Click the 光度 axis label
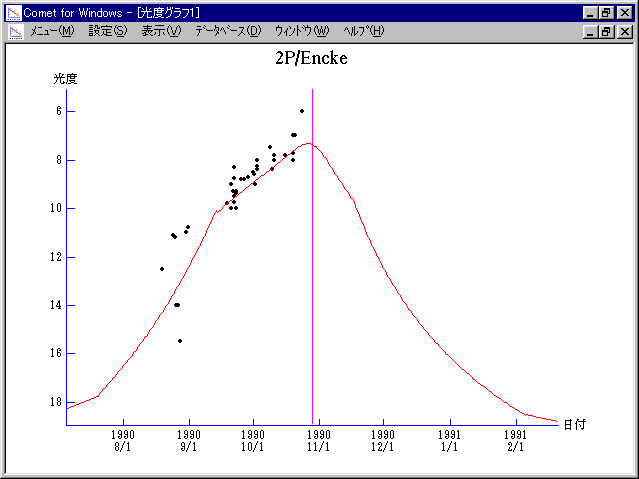 pos(65,79)
